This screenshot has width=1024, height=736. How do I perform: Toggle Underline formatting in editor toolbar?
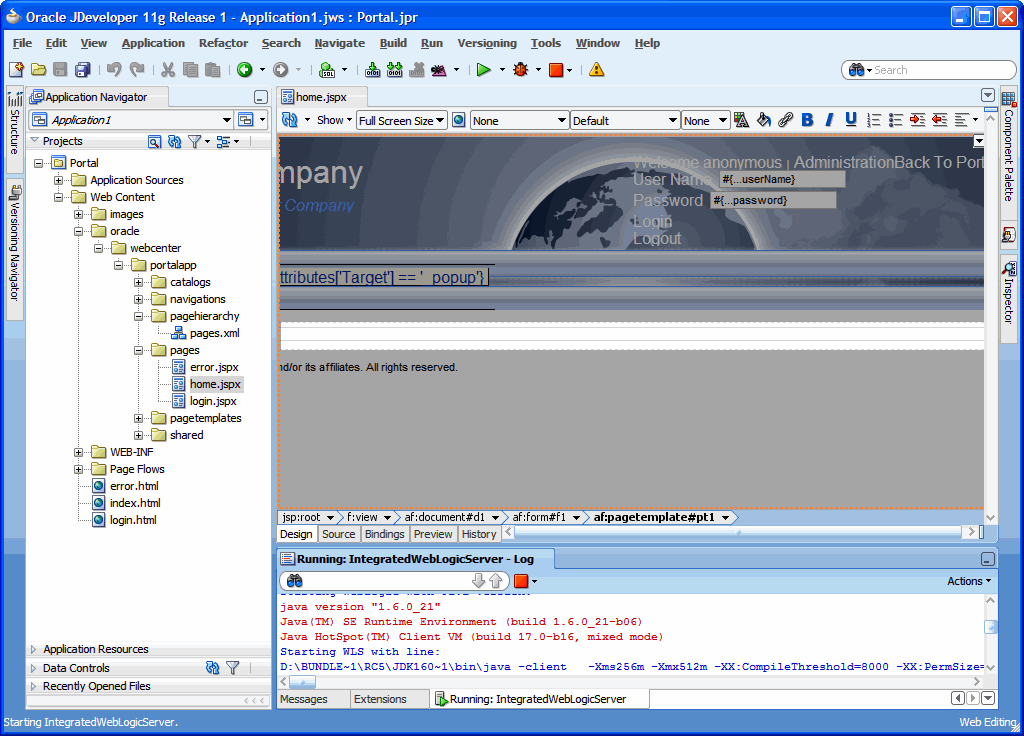click(x=851, y=120)
